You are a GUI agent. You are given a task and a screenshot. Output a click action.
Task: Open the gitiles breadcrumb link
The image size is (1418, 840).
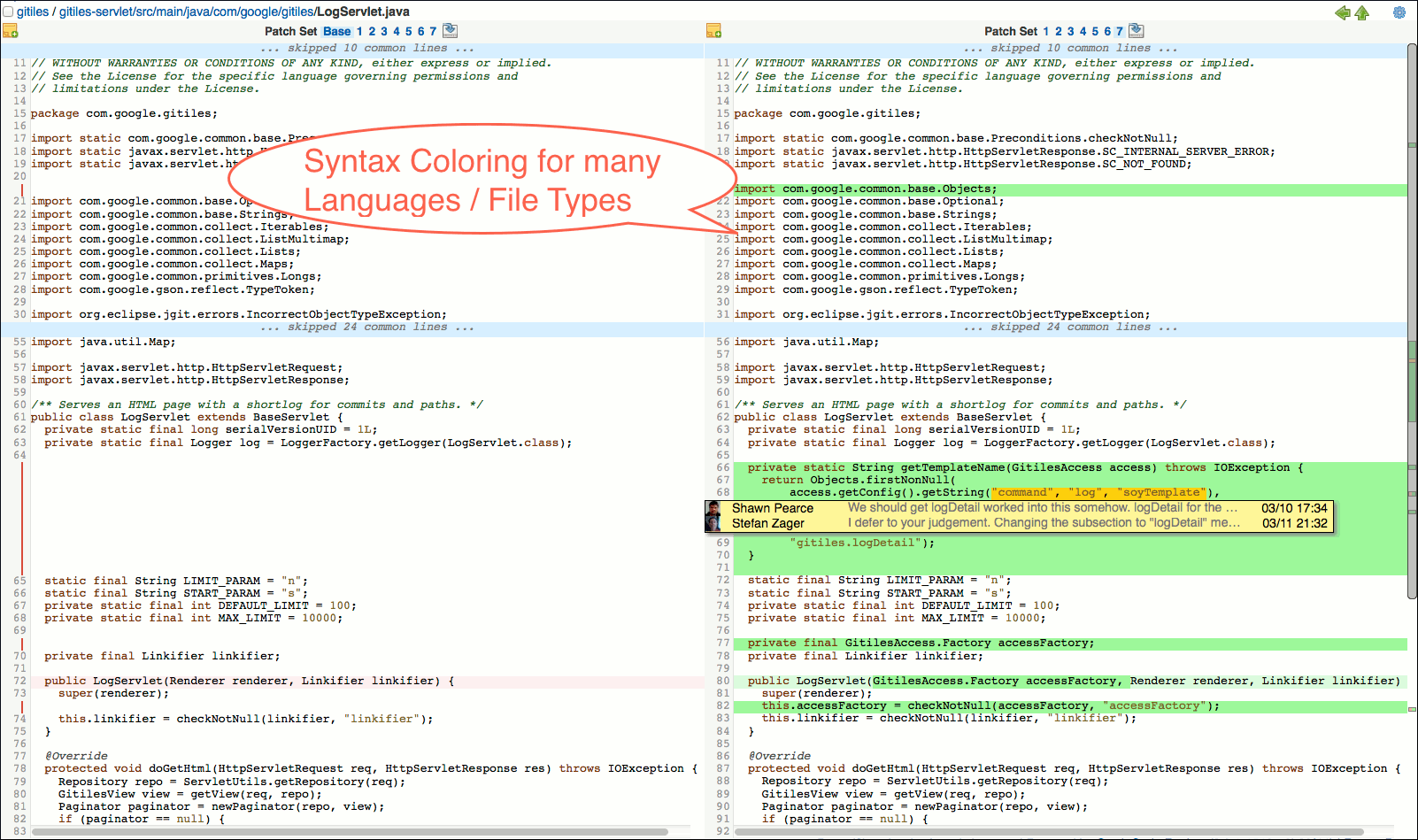pyautogui.click(x=31, y=12)
